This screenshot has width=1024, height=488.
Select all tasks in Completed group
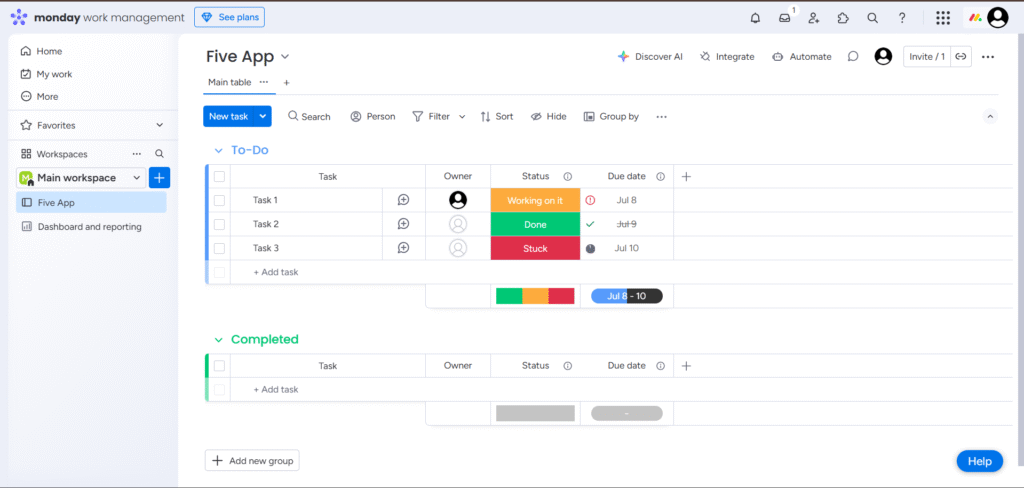click(x=219, y=366)
